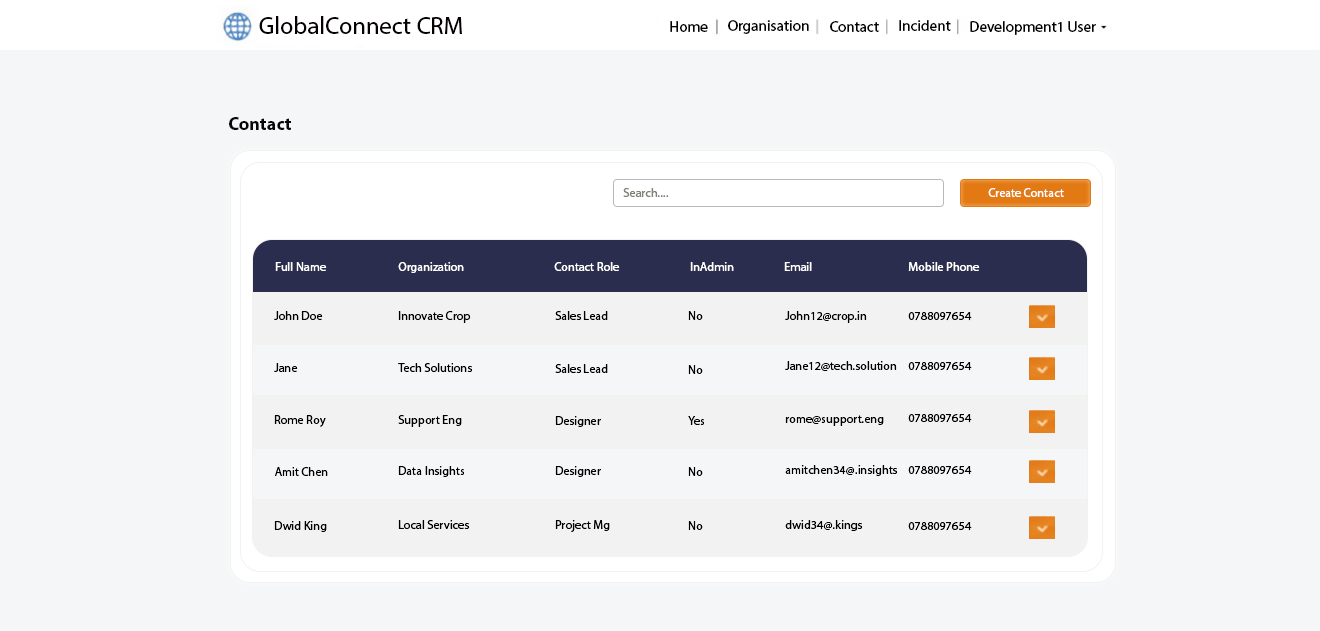Screen dimensions: 1320x631
Task: Expand Dwid King's action dropdown
Action: pyautogui.click(x=1042, y=527)
